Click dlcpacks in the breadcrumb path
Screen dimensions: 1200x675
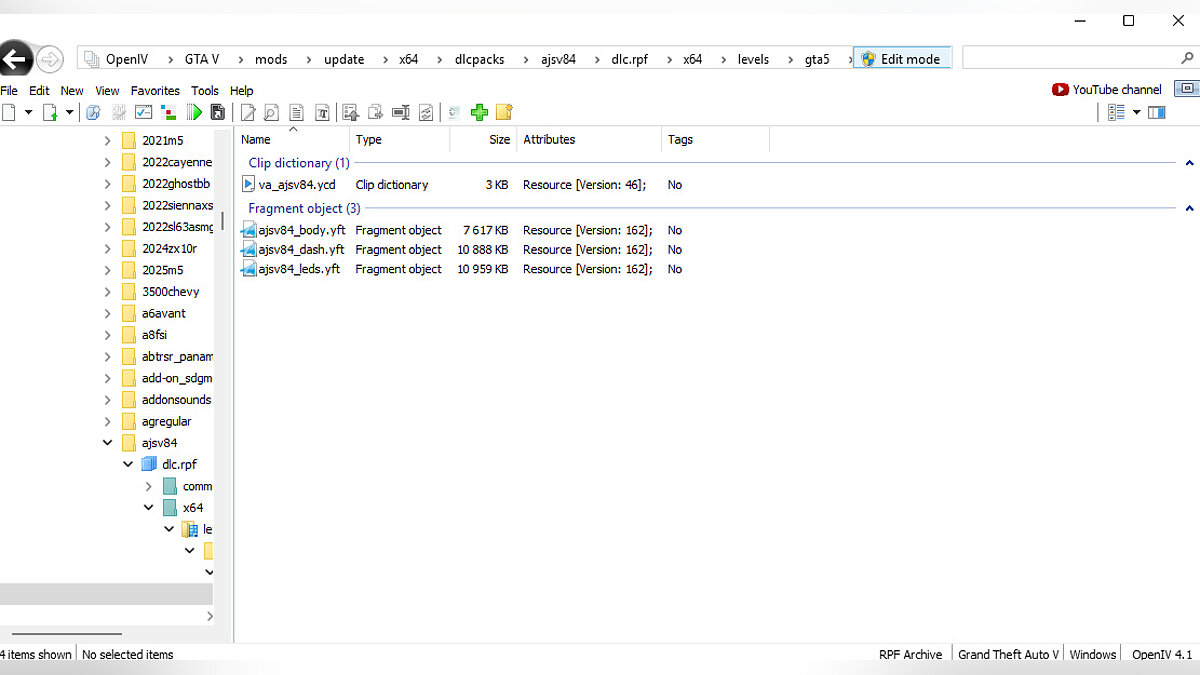tap(481, 59)
